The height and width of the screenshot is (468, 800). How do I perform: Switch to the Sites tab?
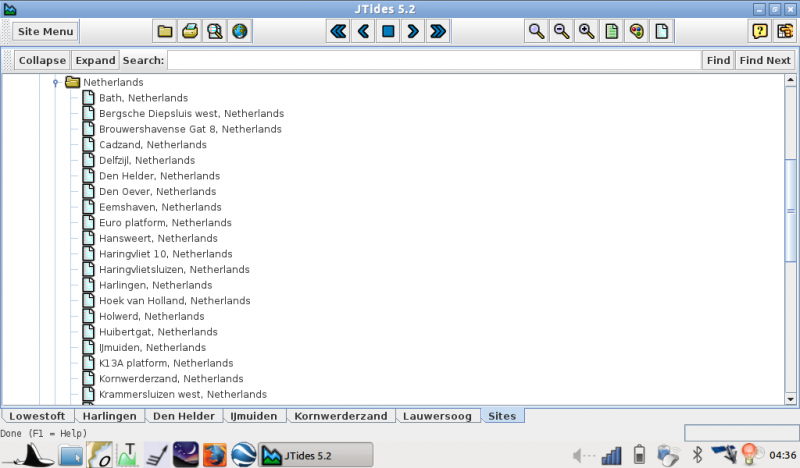(x=502, y=415)
